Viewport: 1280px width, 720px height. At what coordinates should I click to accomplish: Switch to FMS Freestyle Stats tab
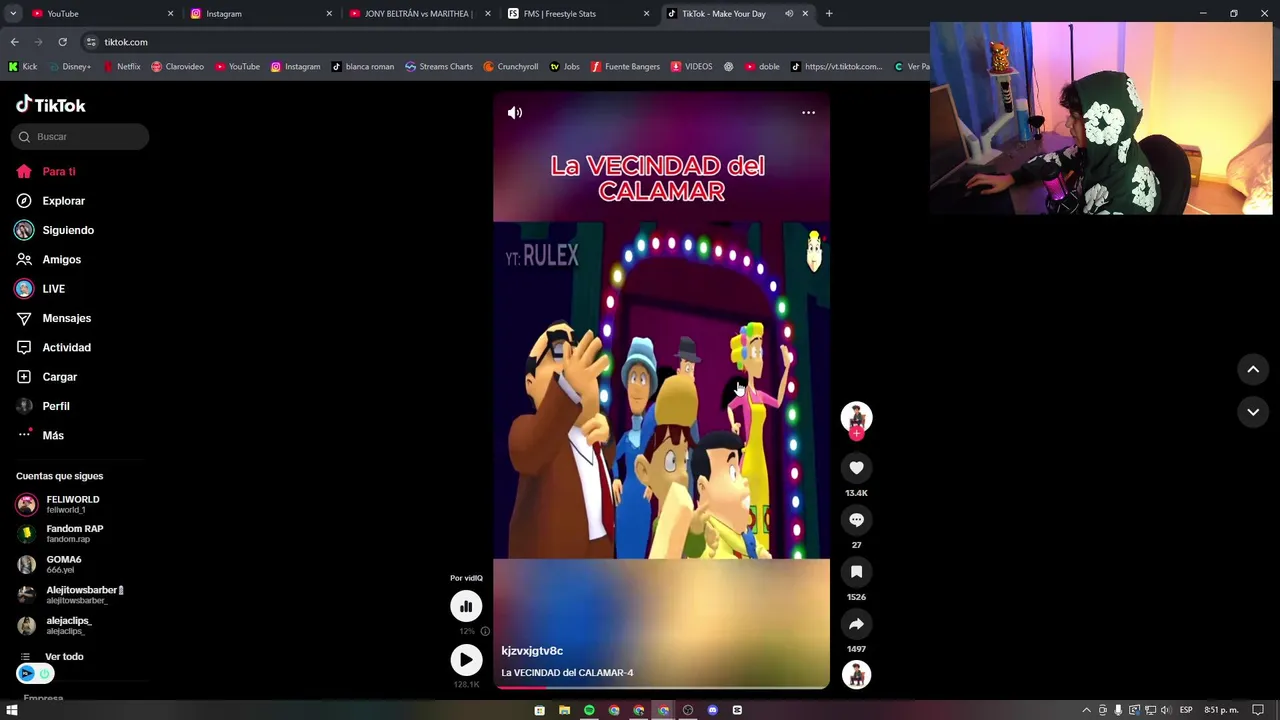[577, 14]
